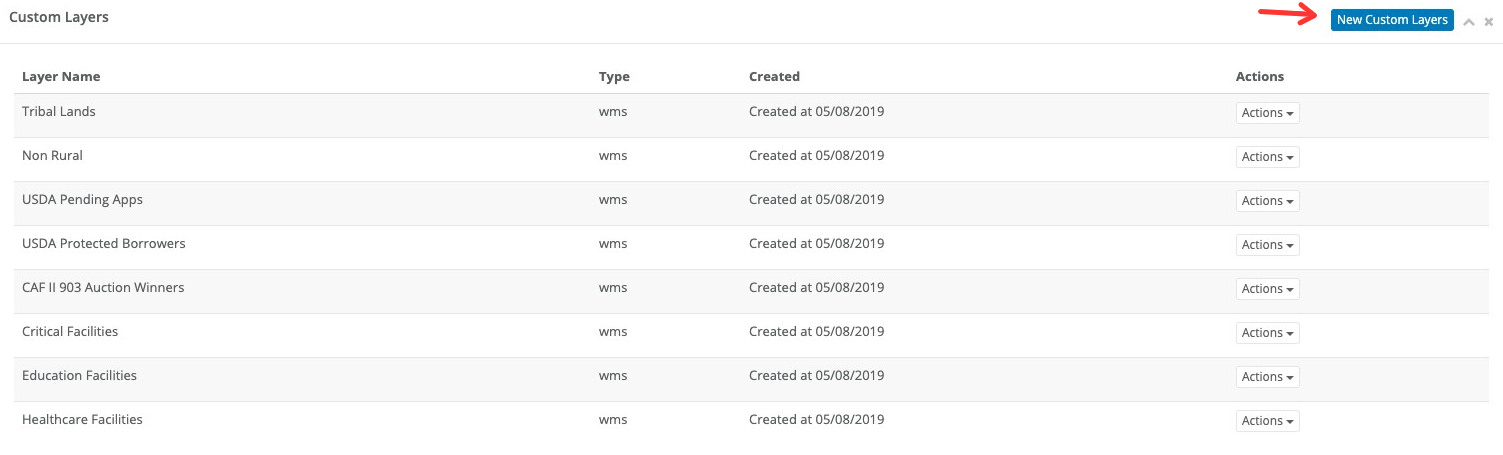Show Actions menu for Education Facilities
The width and height of the screenshot is (1503, 455).
[x=1267, y=377]
